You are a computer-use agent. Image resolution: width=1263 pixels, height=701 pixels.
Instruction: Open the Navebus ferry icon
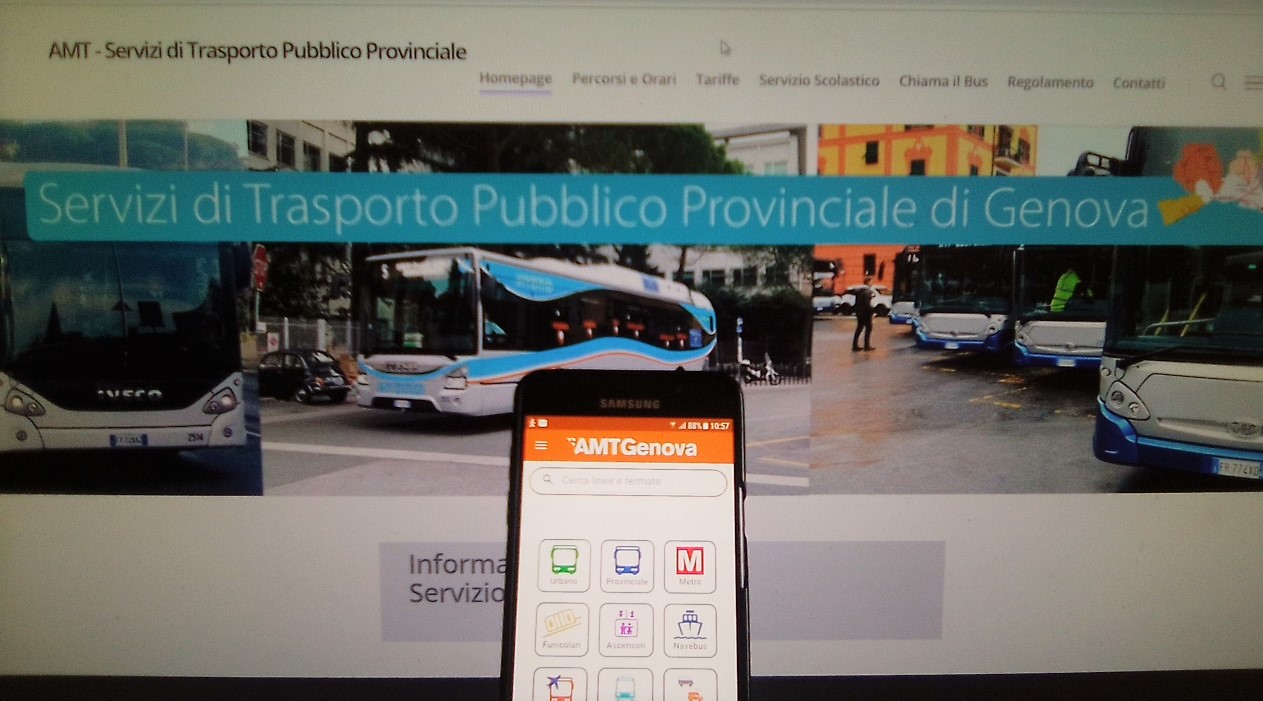click(690, 629)
